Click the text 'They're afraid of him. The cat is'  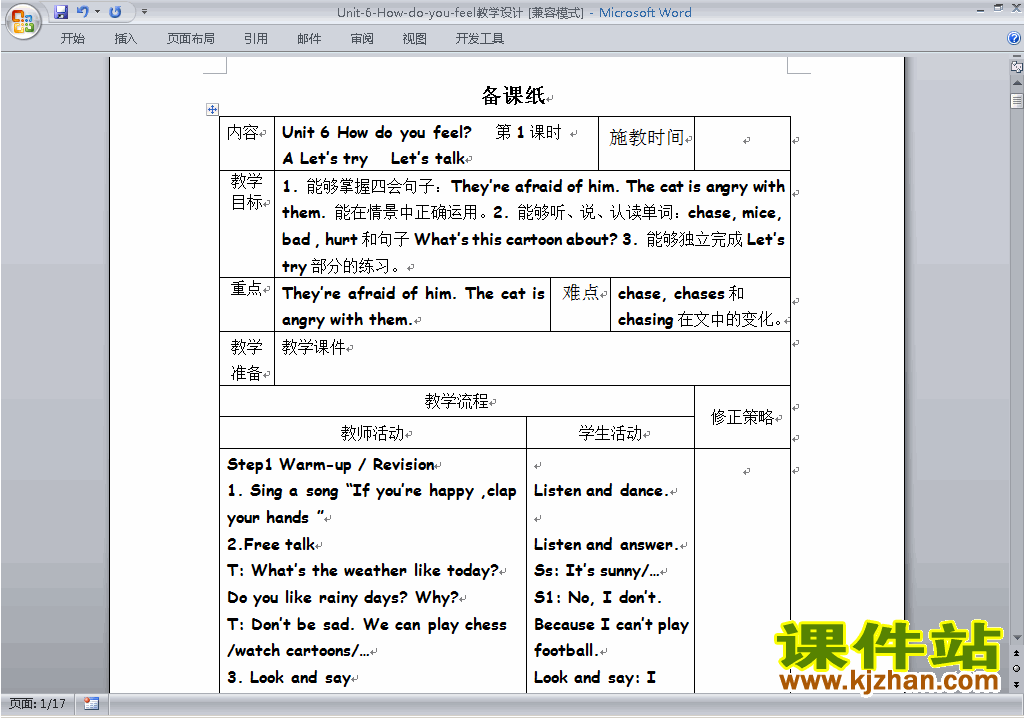click(x=413, y=293)
